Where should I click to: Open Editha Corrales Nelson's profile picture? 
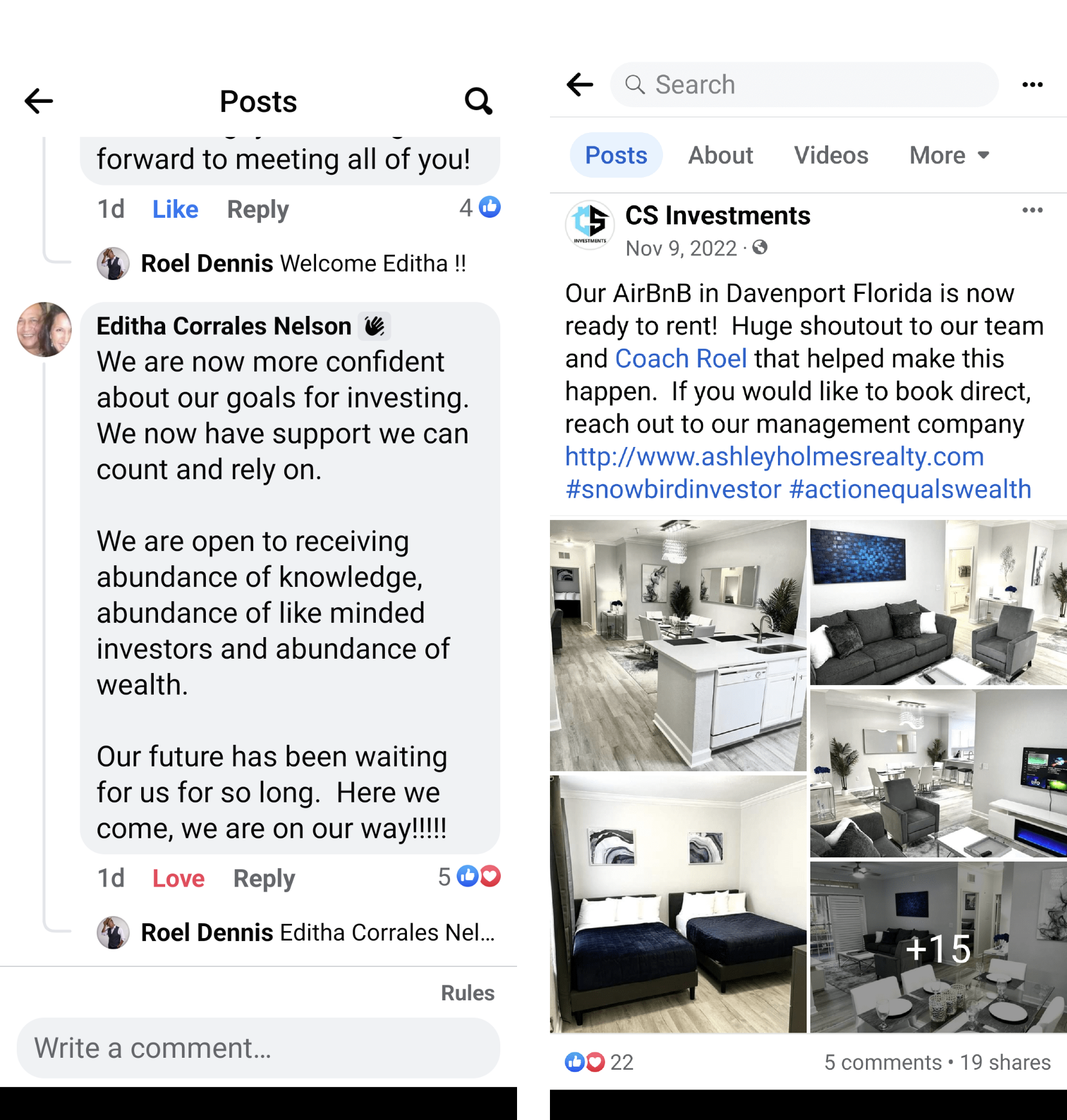tap(44, 329)
